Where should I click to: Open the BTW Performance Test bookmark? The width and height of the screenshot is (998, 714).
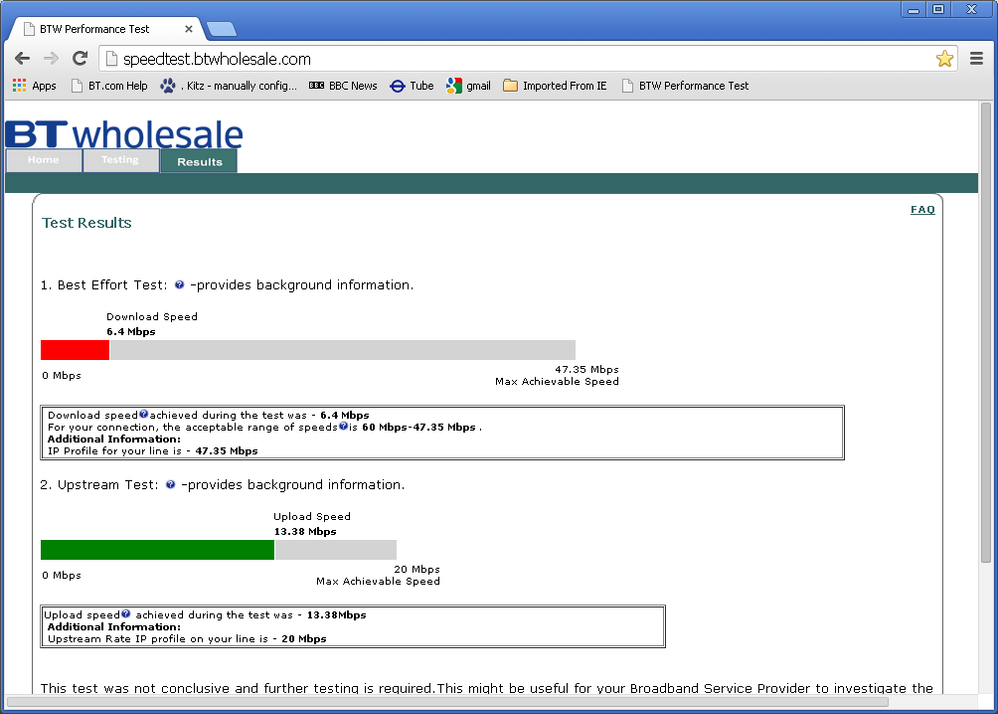pos(685,85)
